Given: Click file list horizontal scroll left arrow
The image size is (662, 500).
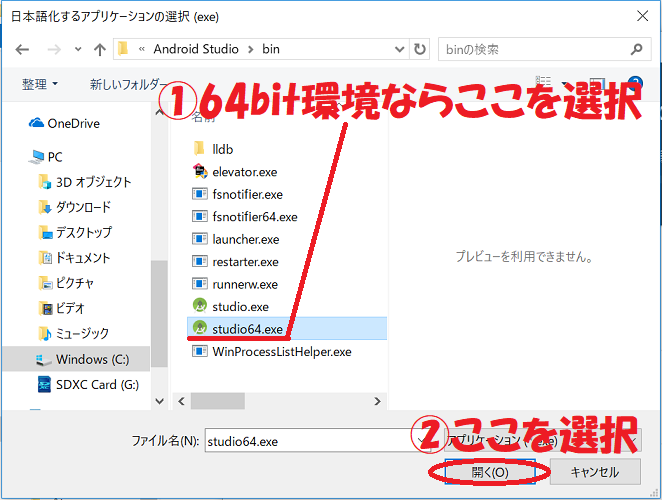Looking at the screenshot, I should [x=182, y=401].
